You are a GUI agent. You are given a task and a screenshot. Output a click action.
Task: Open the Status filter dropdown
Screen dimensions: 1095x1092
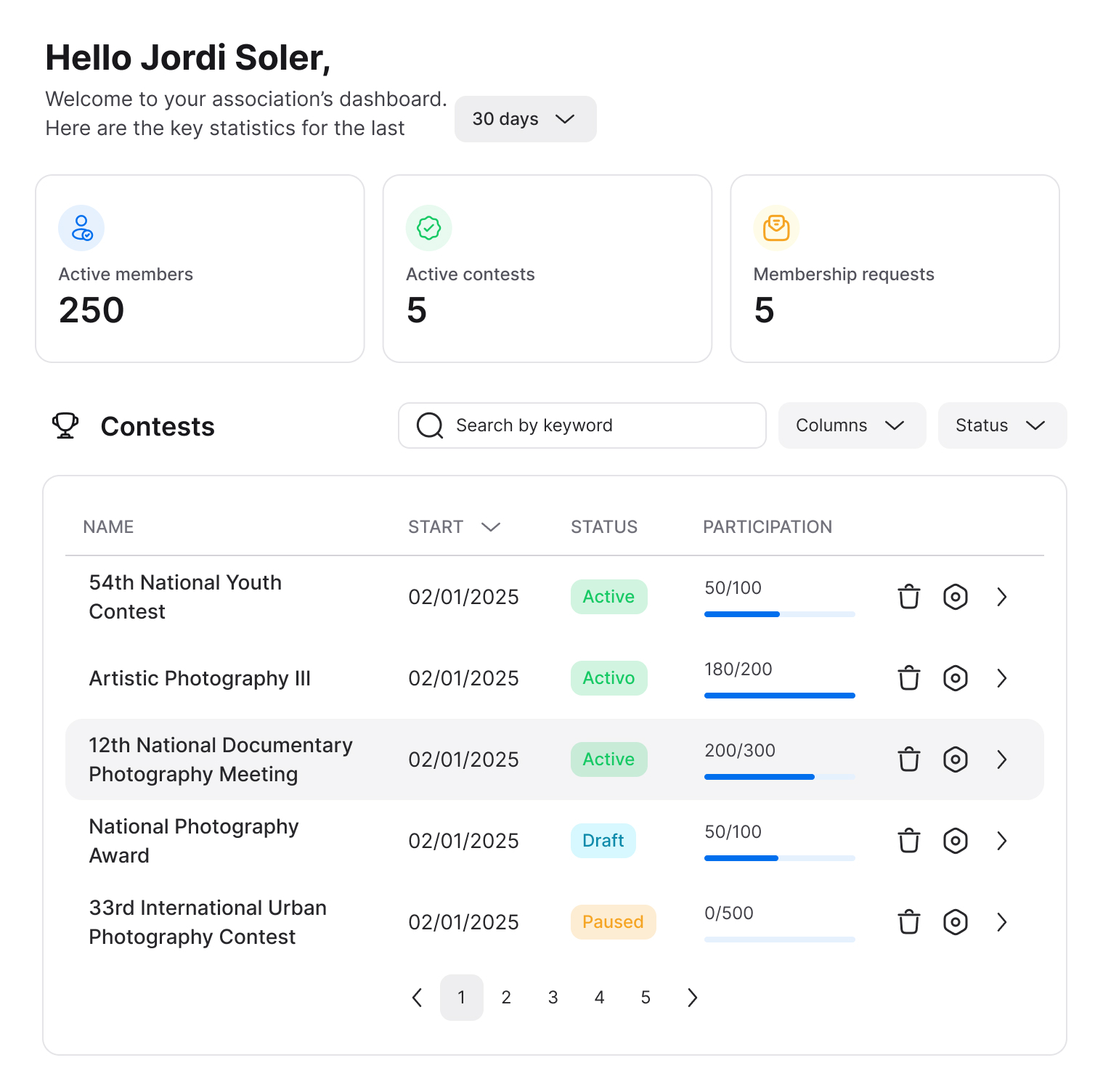(1001, 425)
